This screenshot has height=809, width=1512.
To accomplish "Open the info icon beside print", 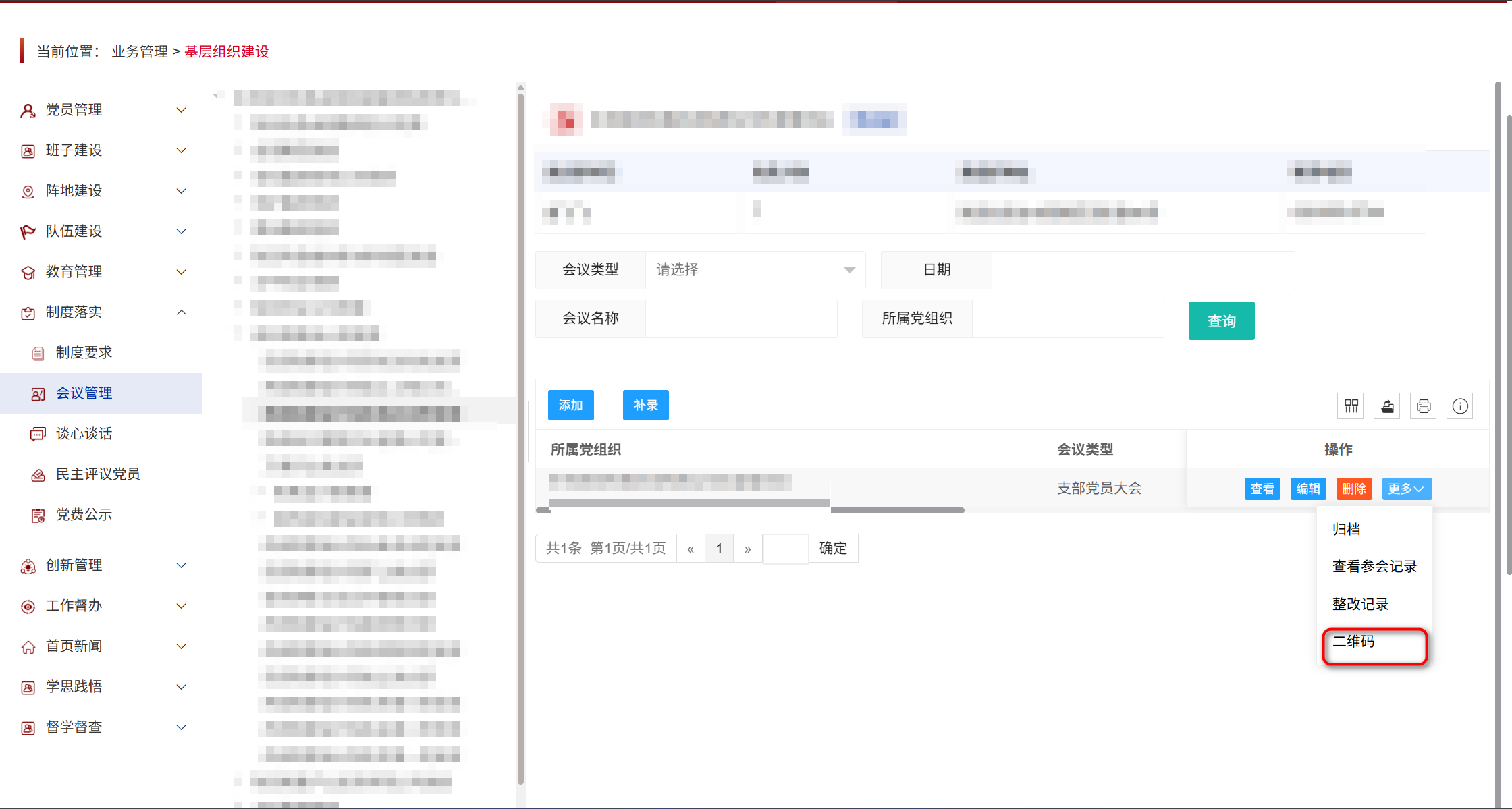I will point(1459,406).
